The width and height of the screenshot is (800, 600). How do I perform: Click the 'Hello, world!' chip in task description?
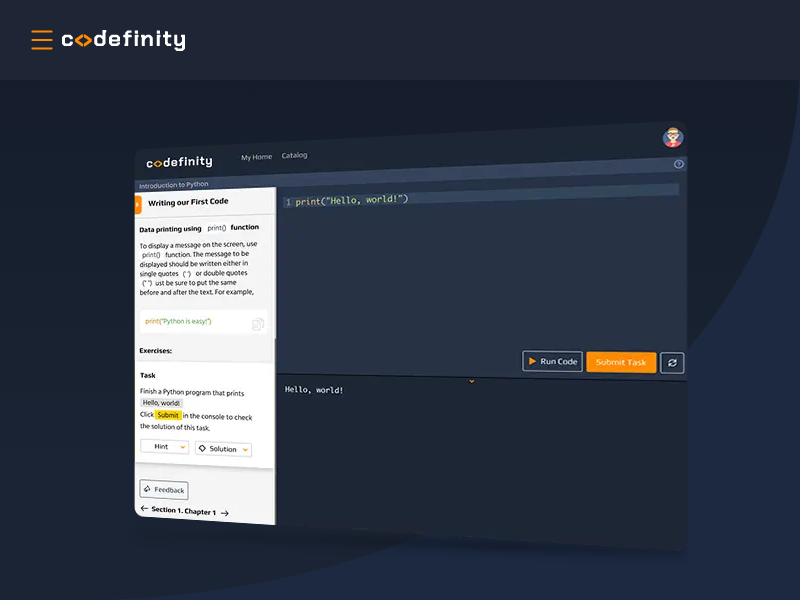tap(161, 403)
